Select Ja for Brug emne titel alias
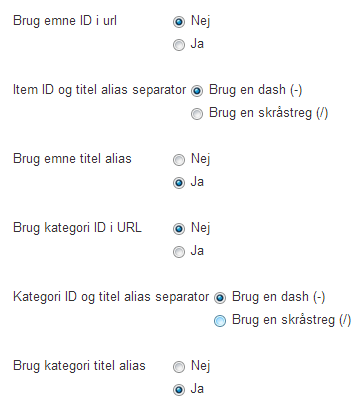Screen dimensions: 362x410 pos(179,183)
